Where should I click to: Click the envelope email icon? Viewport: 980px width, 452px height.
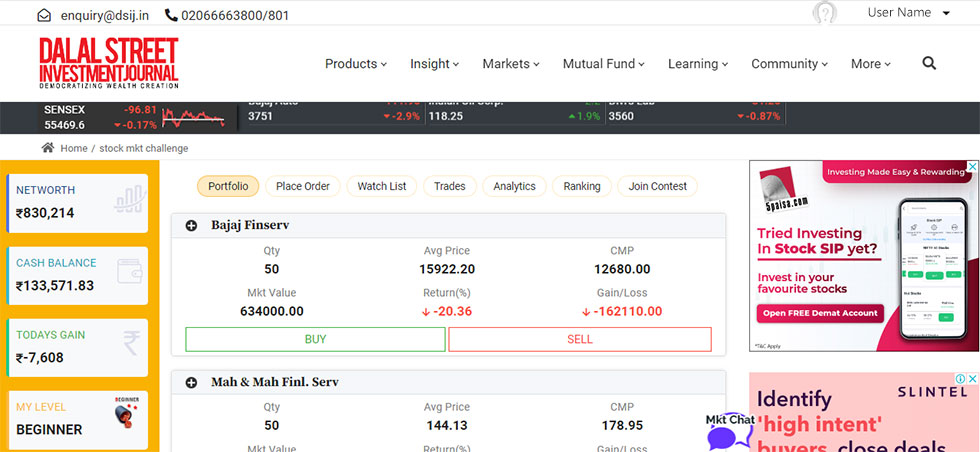[x=44, y=16]
